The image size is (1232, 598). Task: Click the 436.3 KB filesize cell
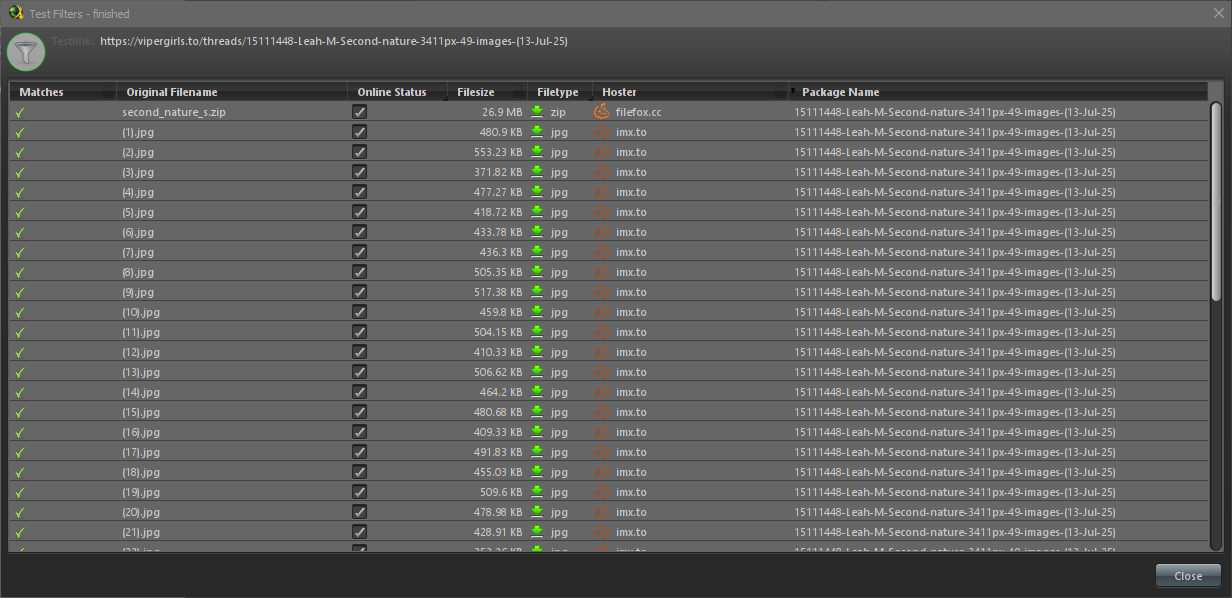coord(501,252)
